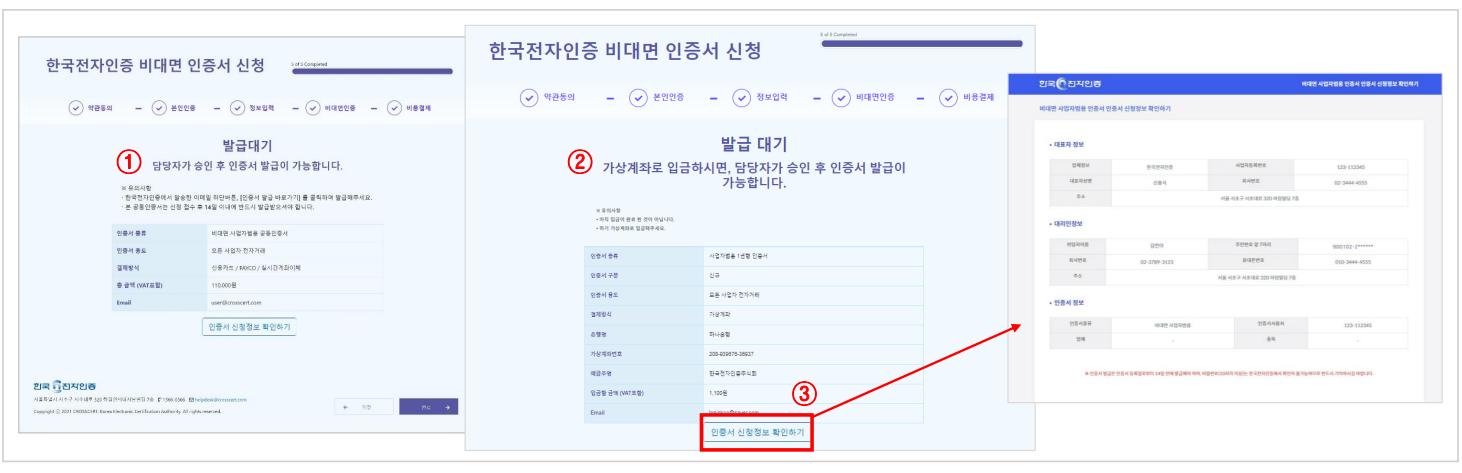Select the 비용결제 step label in middle window
The image size is (1462, 473).
pos(980,98)
